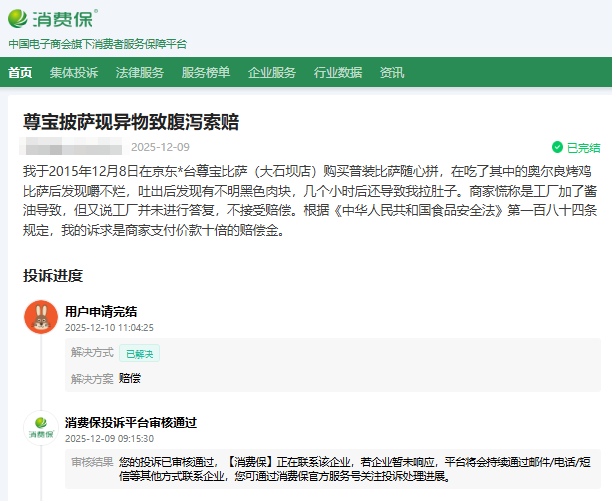Select 服务榜单 in the navigation bar

pos(206,72)
